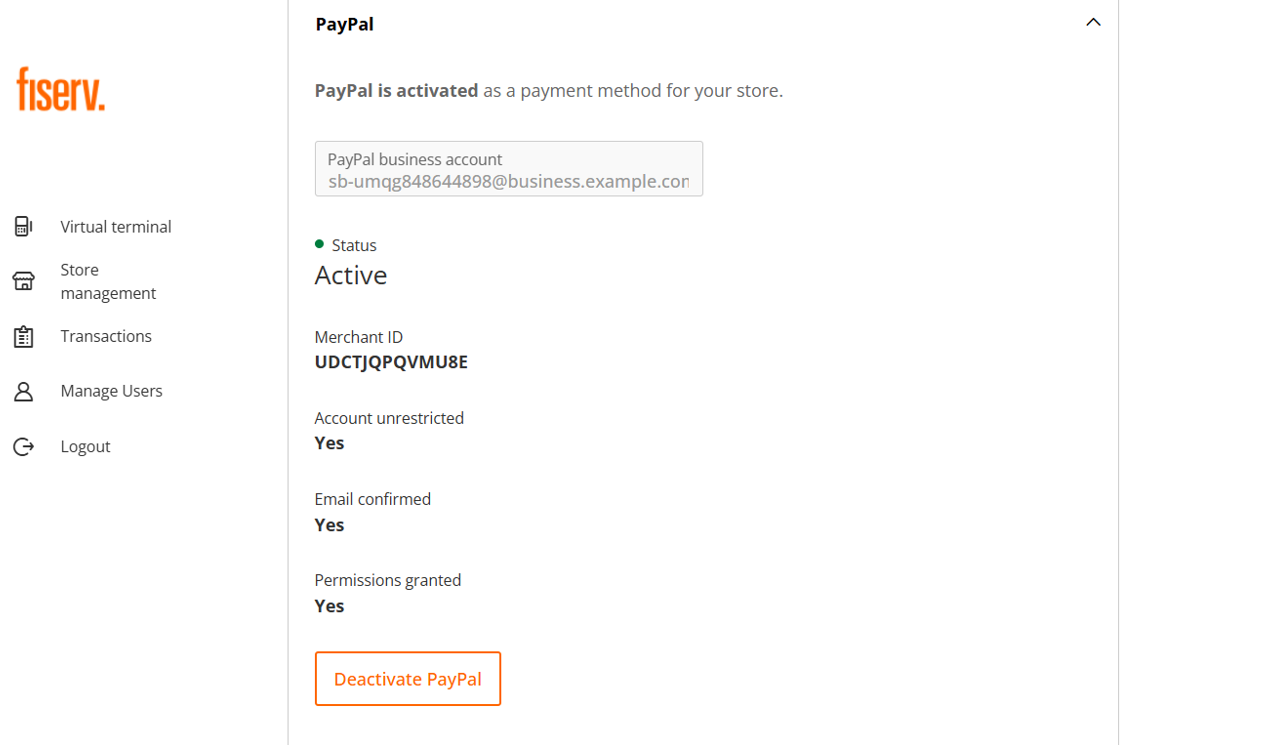Image resolution: width=1263 pixels, height=745 pixels.
Task: Click the Merchant ID value UDCTJQPQVMU8E
Action: tap(391, 362)
